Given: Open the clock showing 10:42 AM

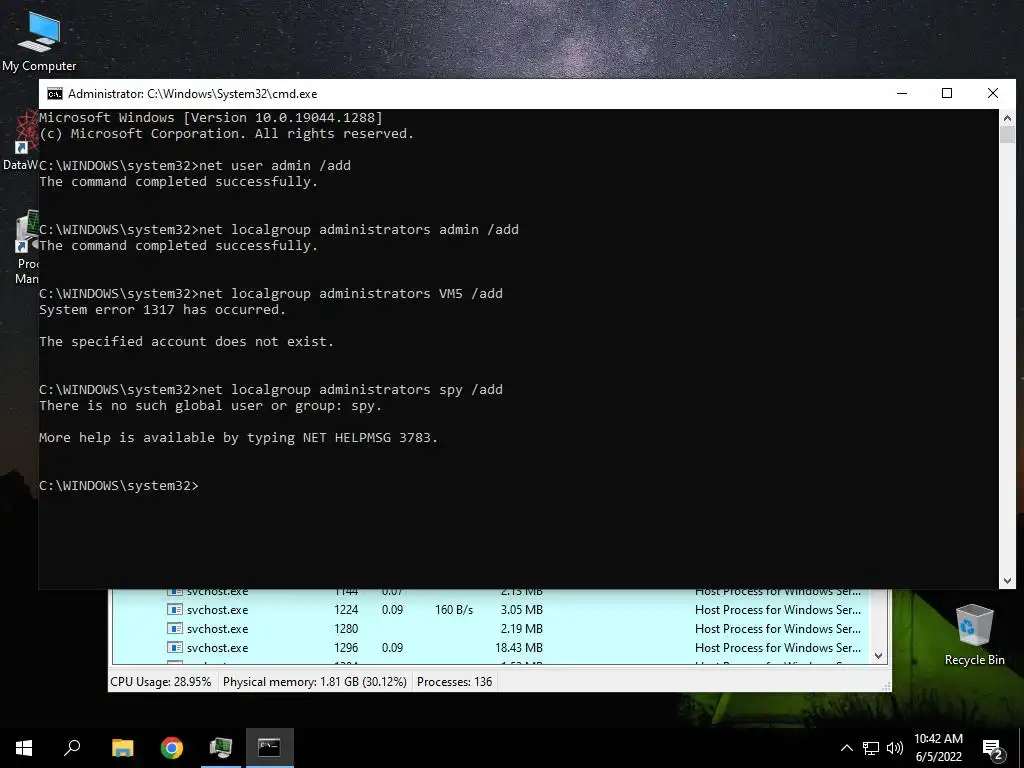Looking at the screenshot, I should (938, 748).
